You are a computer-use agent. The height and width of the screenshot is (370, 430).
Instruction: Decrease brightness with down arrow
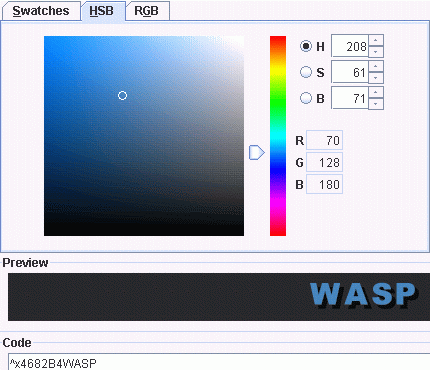coord(376,104)
